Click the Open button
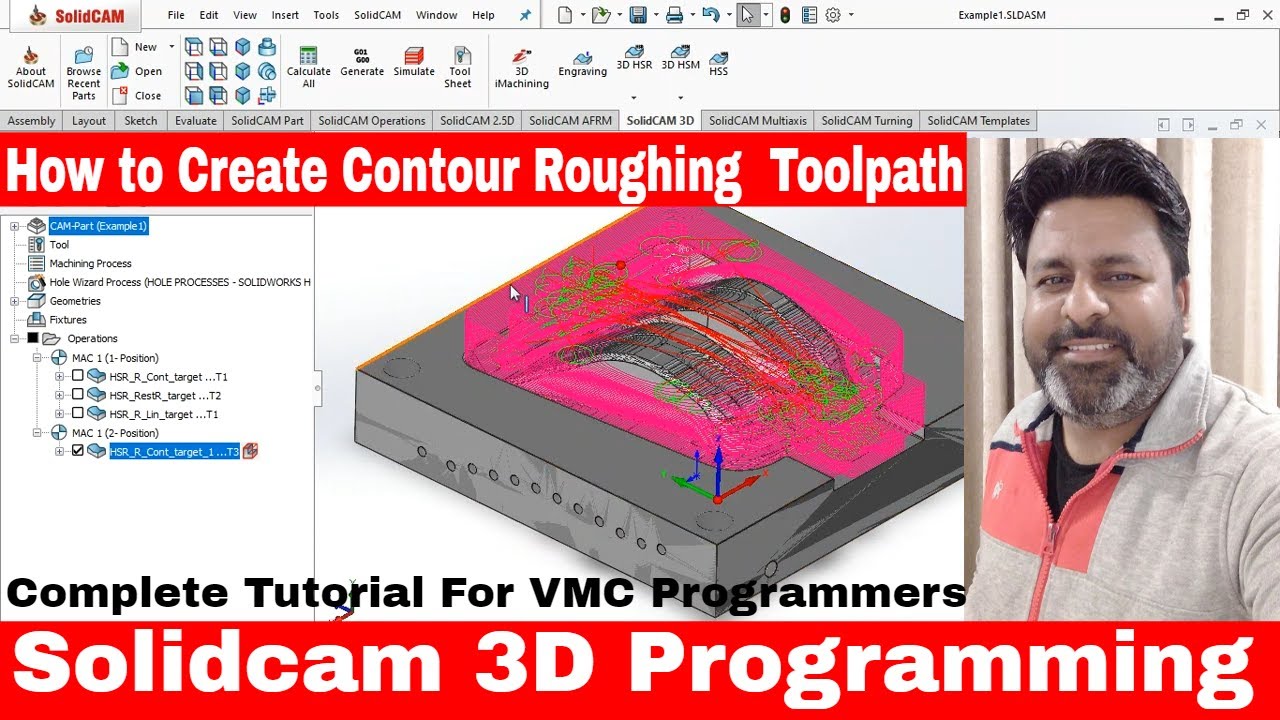 coord(137,71)
